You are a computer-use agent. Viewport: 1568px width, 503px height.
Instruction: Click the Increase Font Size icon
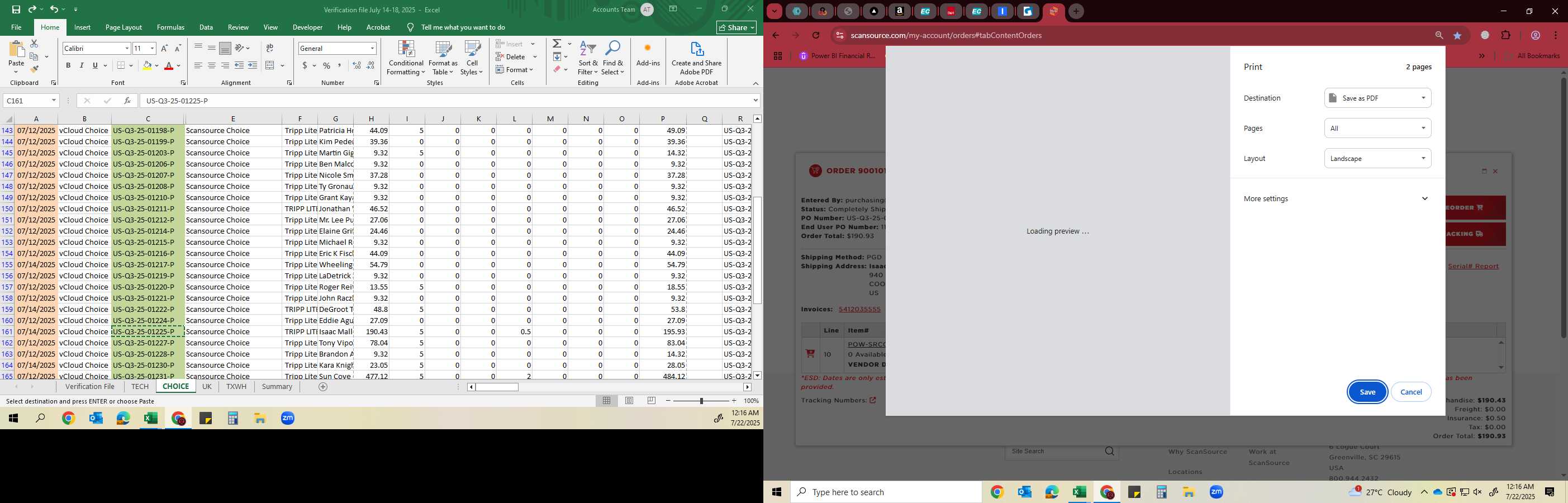[164, 48]
